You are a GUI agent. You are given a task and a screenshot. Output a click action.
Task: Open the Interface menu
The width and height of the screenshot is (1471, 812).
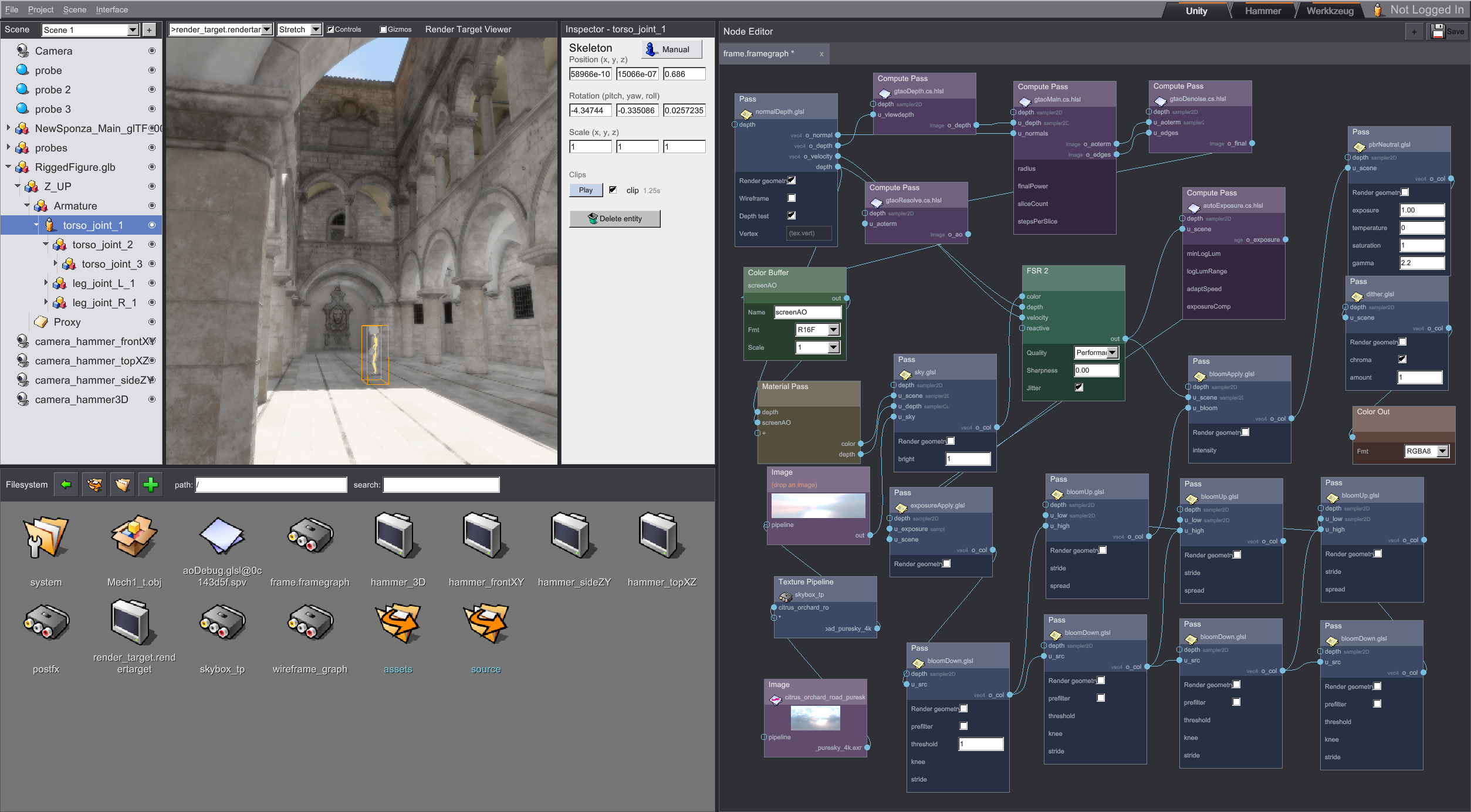coord(111,9)
